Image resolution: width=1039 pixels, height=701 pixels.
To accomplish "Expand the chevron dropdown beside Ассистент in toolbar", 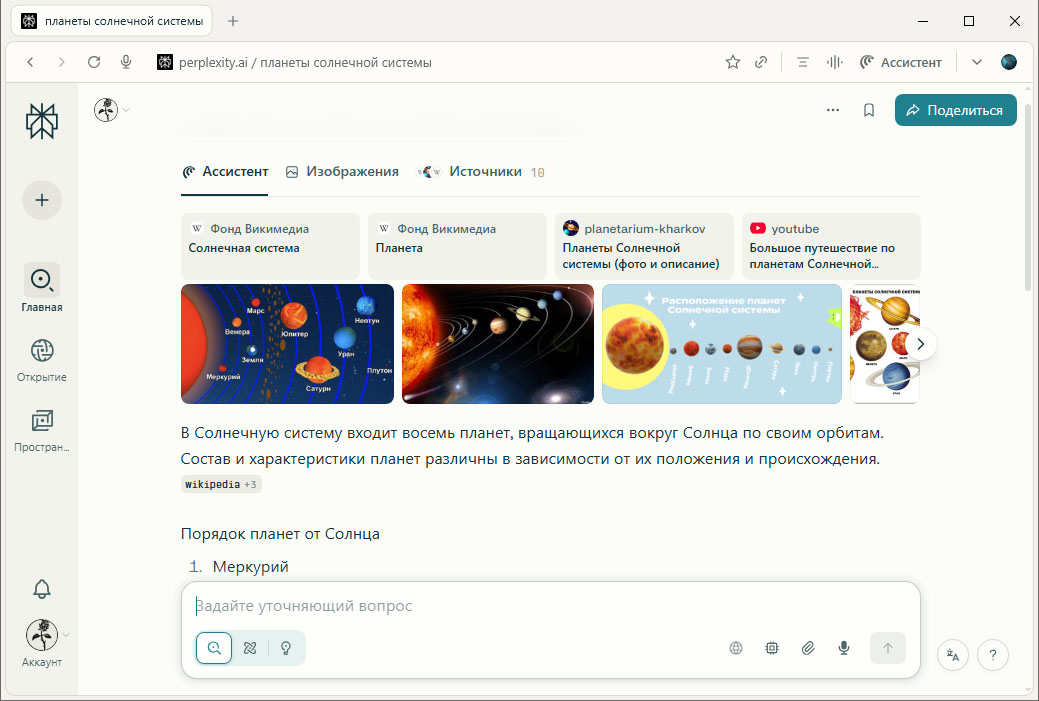I will 977,62.
